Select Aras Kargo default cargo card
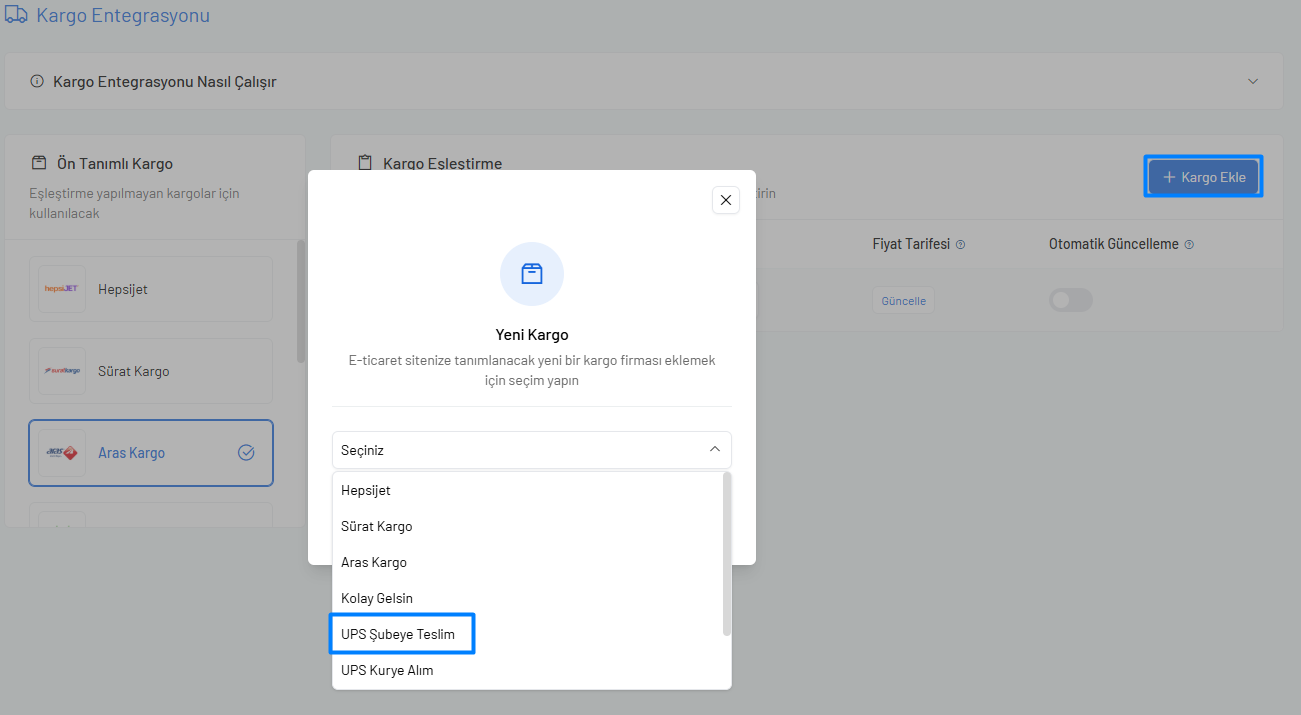 [x=151, y=453]
